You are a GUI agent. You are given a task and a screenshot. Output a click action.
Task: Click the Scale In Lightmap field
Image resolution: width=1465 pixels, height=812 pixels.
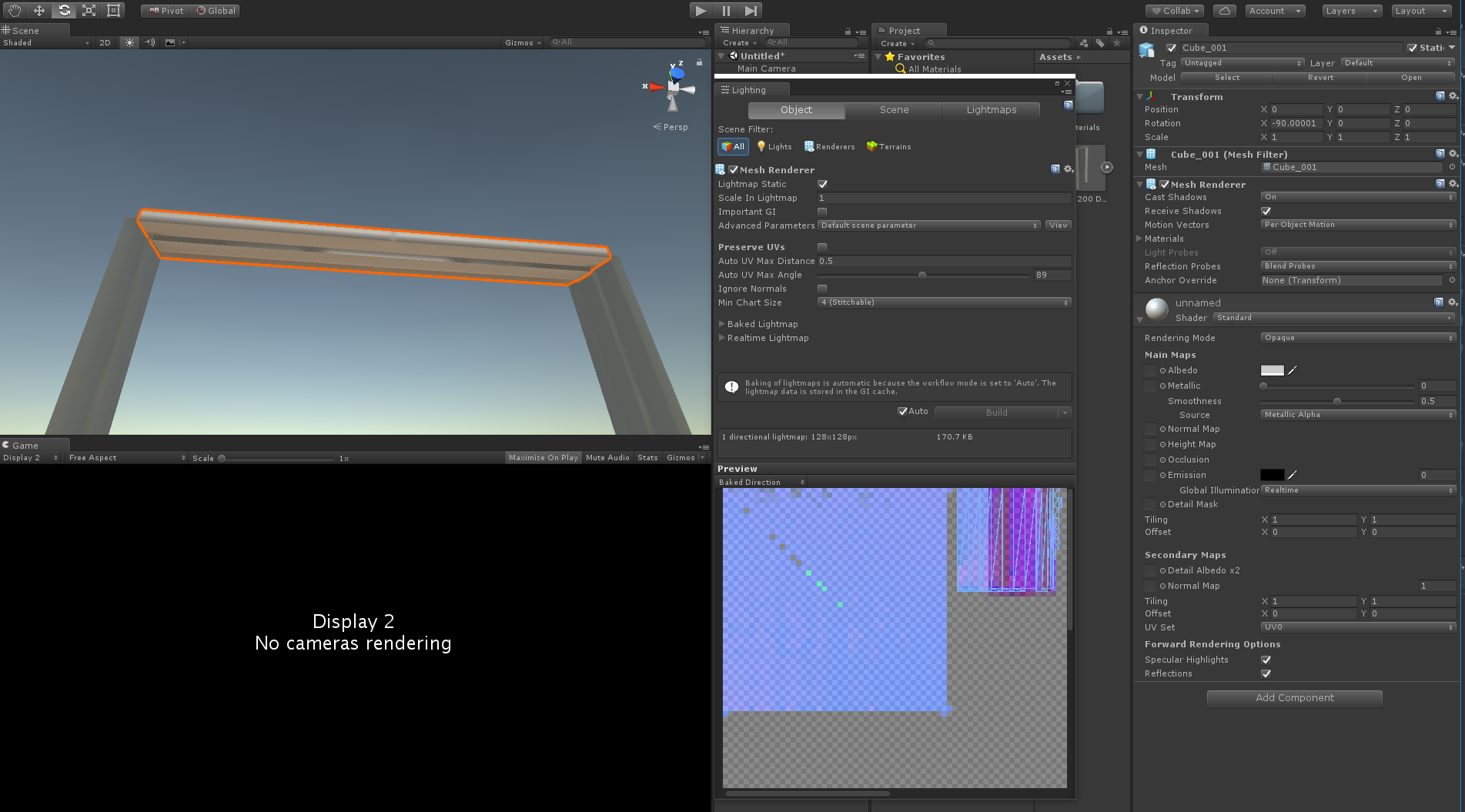click(x=944, y=198)
